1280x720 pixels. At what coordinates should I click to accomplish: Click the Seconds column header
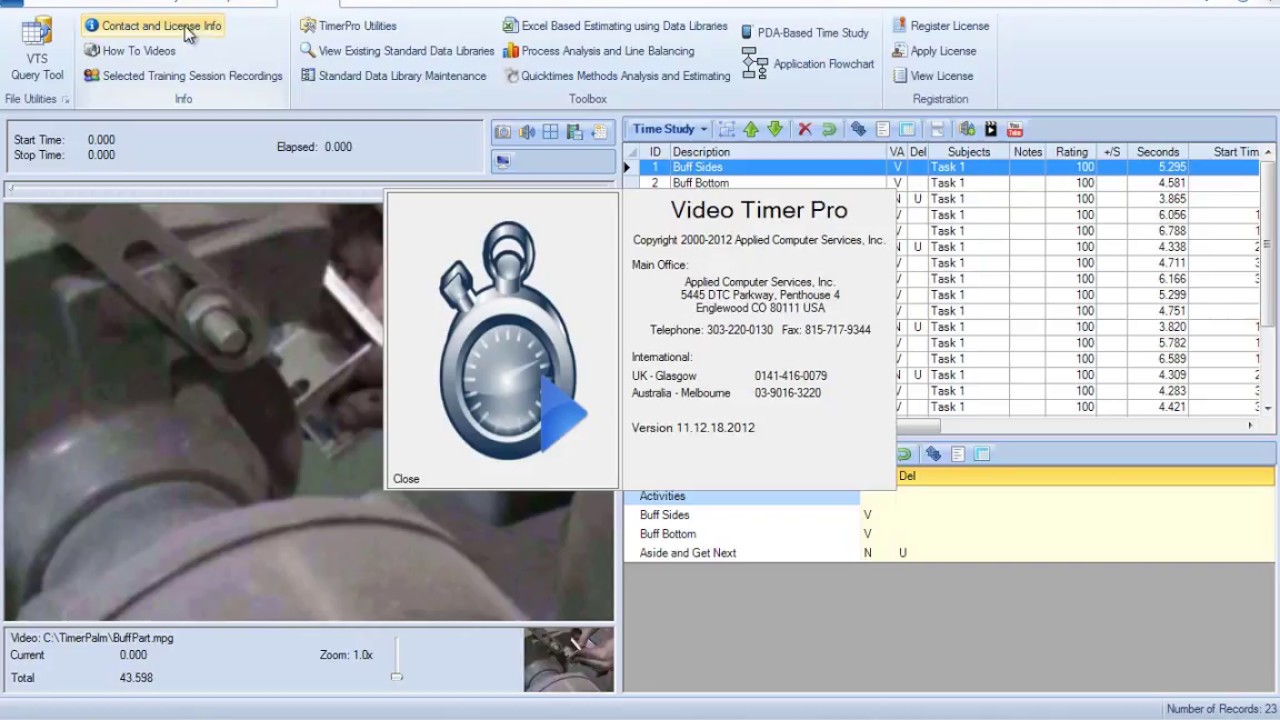click(x=1157, y=152)
